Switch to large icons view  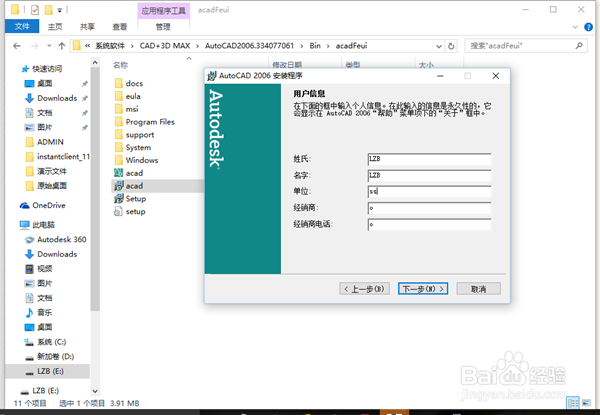586,403
